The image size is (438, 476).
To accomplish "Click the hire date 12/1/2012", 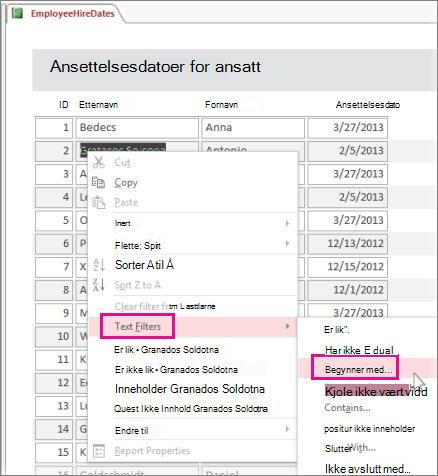I will (x=347, y=290).
